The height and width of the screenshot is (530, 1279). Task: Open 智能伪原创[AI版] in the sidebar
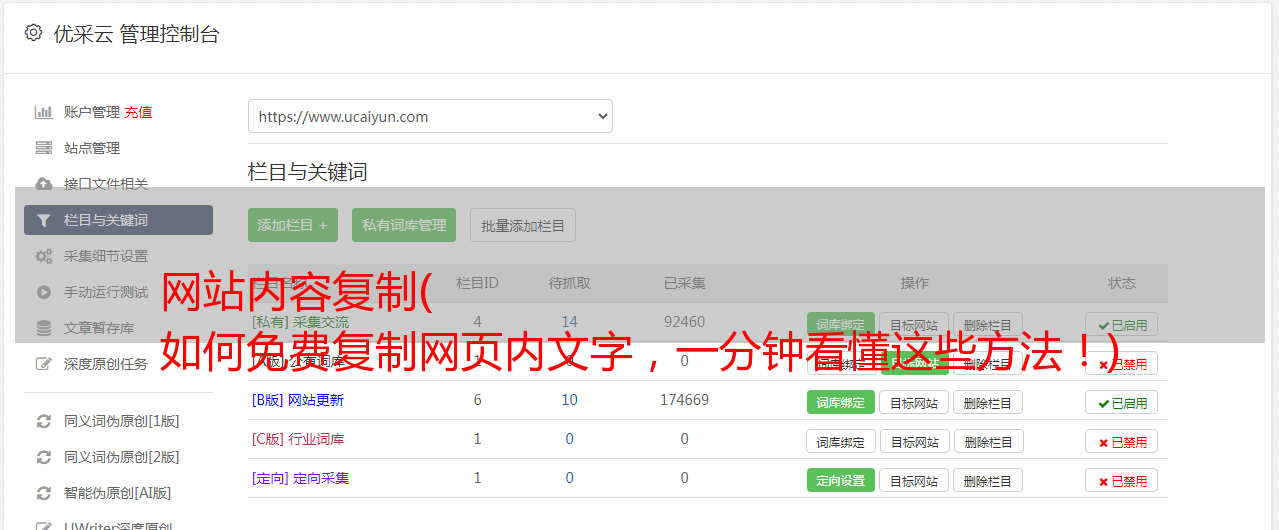pos(118,493)
